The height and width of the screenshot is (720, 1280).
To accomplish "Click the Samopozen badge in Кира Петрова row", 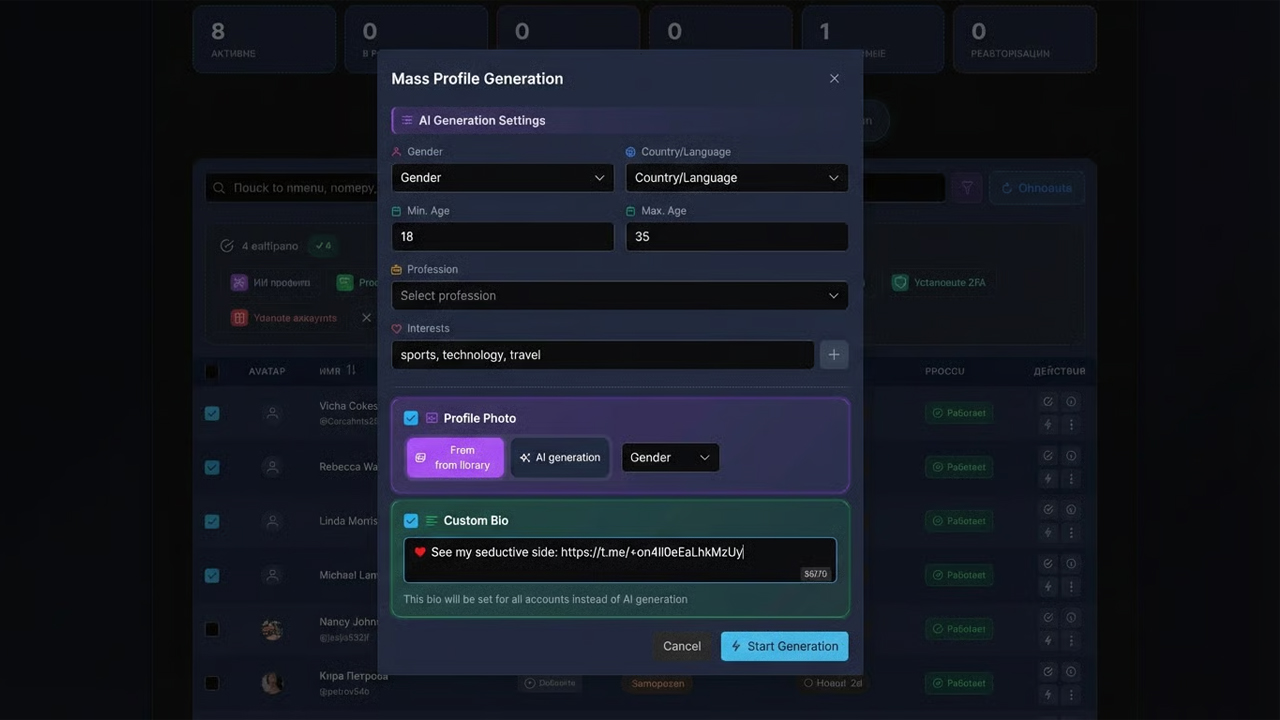I will point(658,684).
